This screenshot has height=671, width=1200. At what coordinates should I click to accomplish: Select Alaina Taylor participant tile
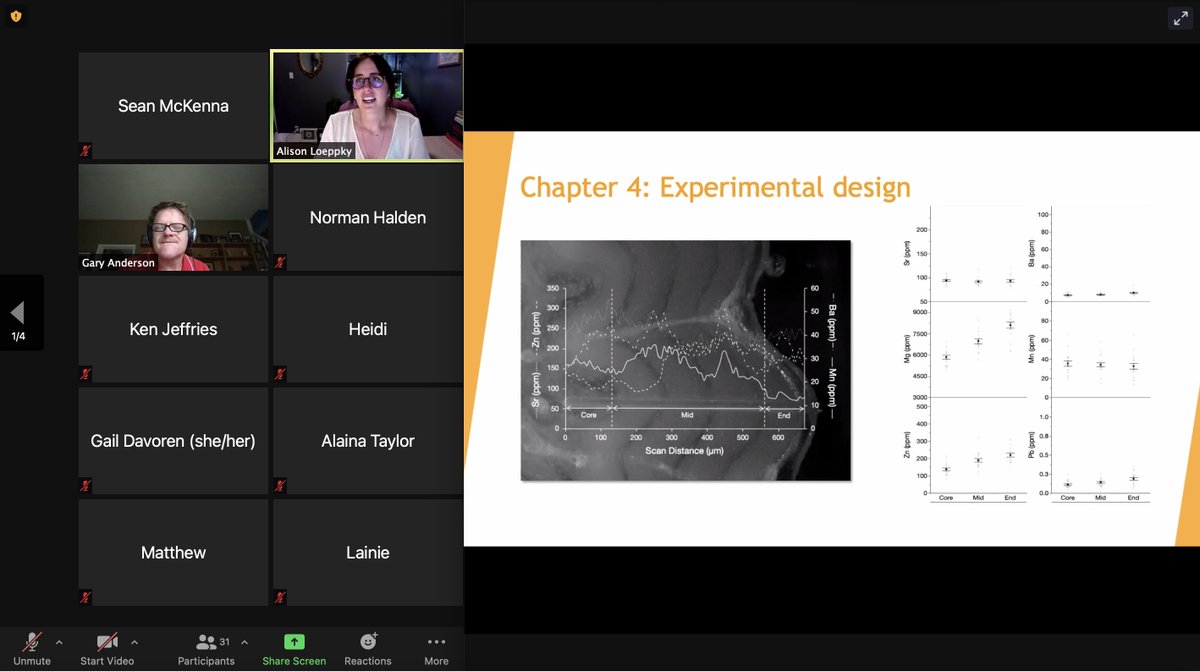tap(367, 441)
